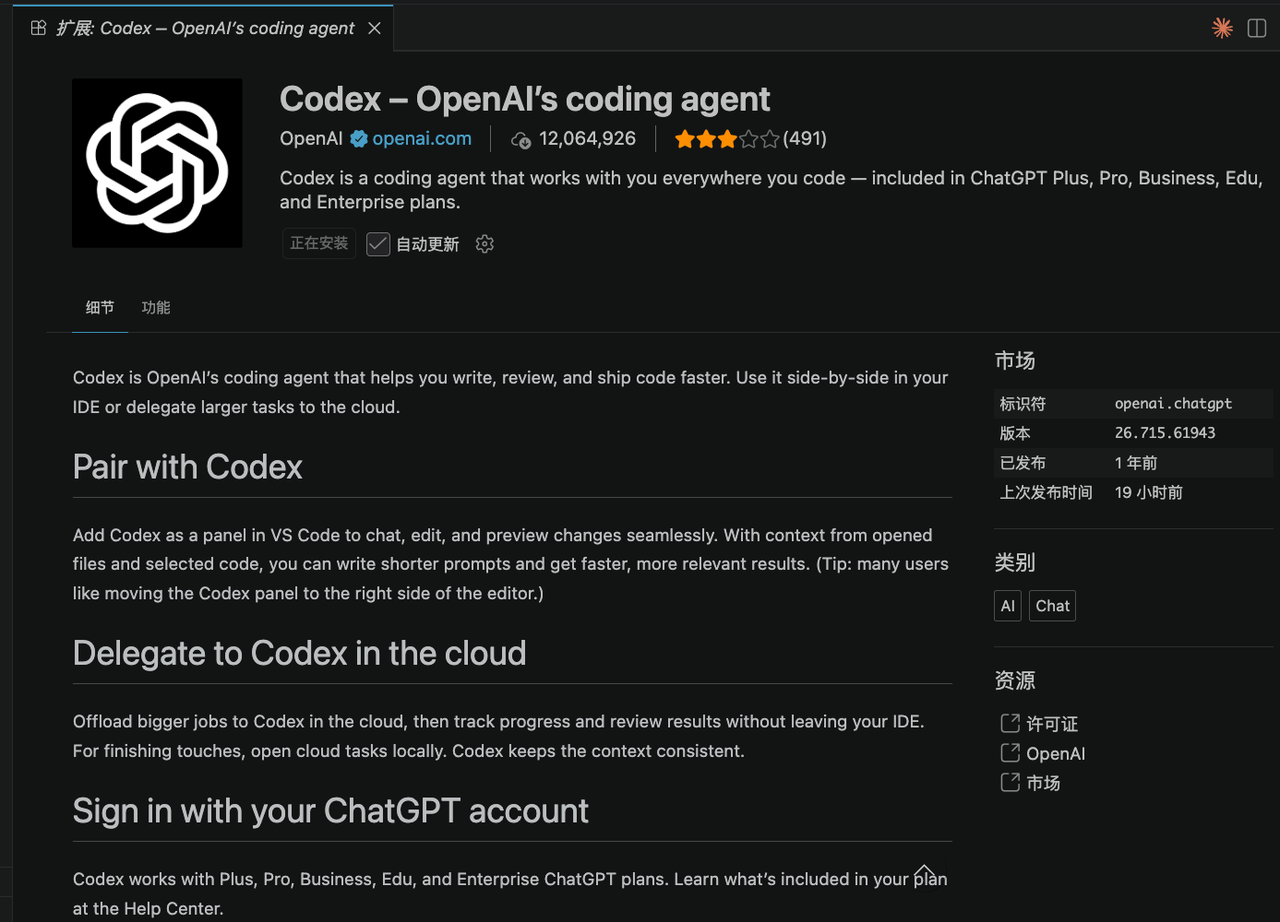Open the OpenAI resource link
The image size is (1280, 922).
click(1056, 754)
